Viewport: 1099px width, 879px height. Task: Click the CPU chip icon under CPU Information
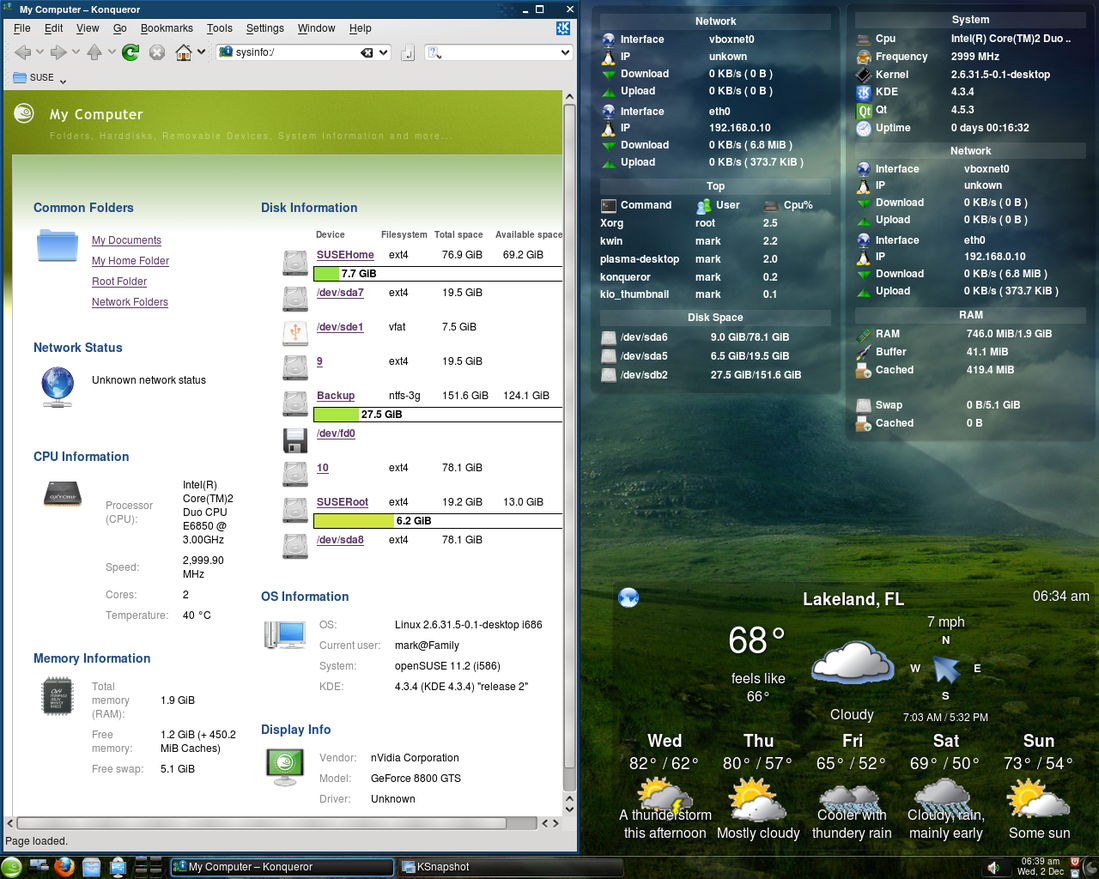pos(62,493)
